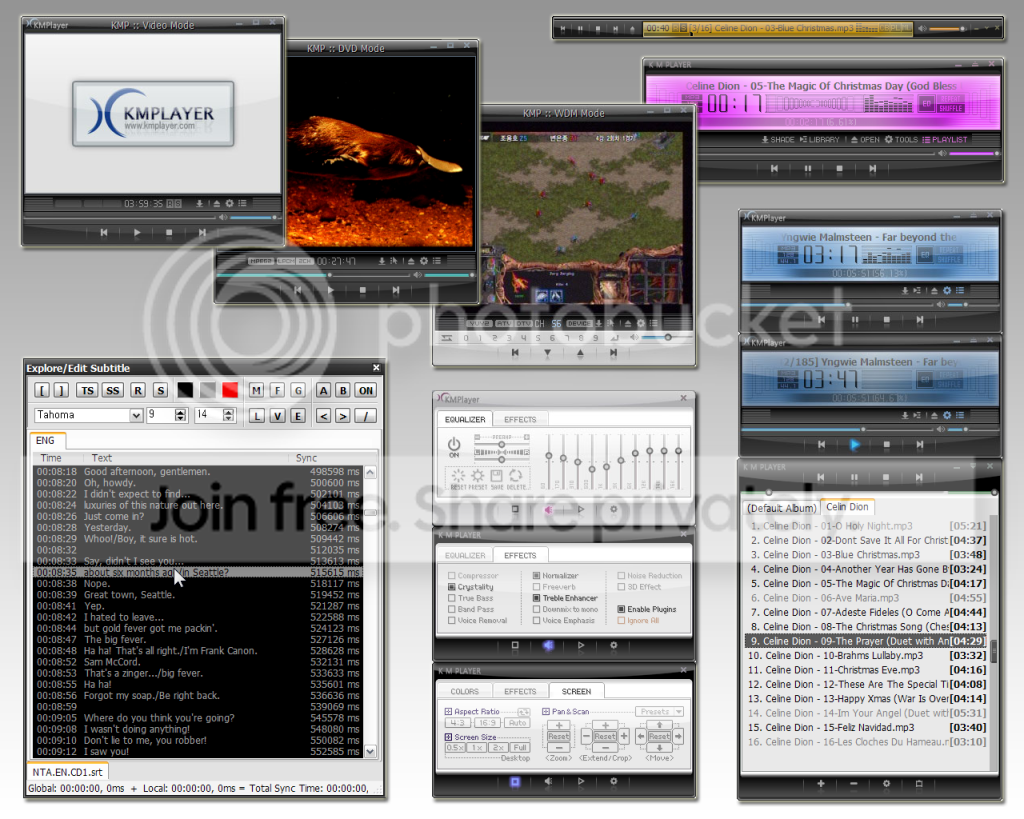Click the minus icon below the playlist
The width and height of the screenshot is (1024, 819).
point(854,784)
